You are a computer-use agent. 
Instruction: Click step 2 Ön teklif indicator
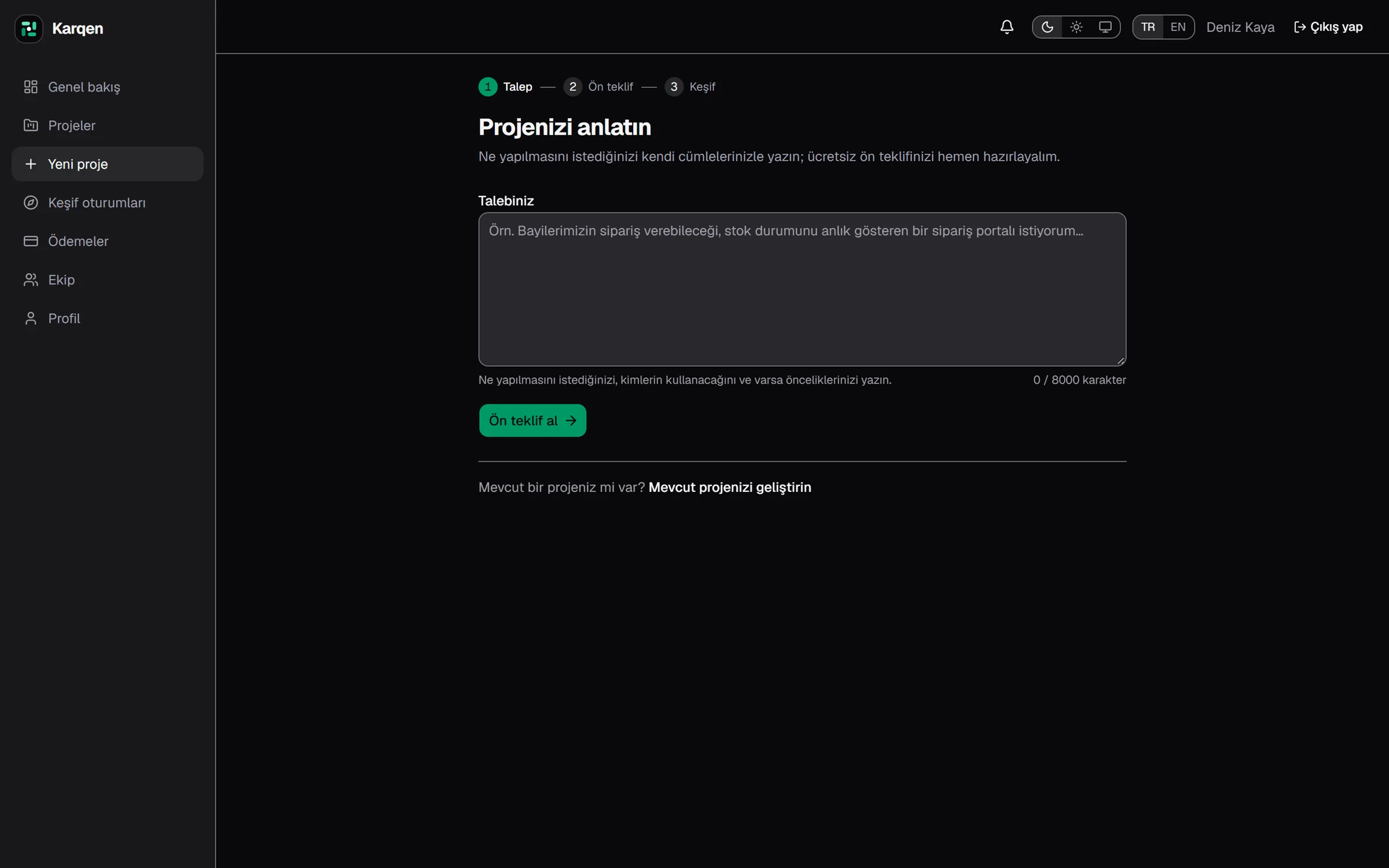click(x=598, y=87)
